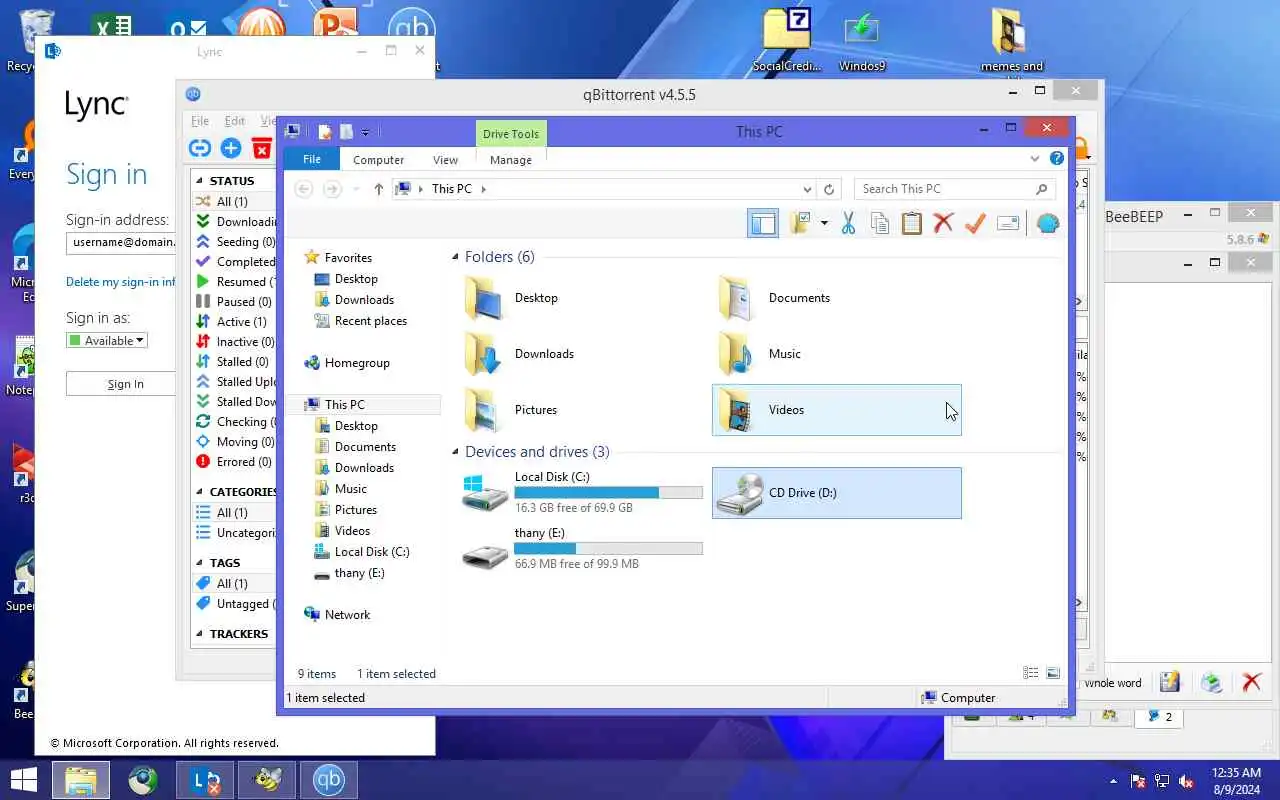Filter by Paused (0) in qBittorrent
The height and width of the screenshot is (800, 1280).
pyautogui.click(x=234, y=302)
